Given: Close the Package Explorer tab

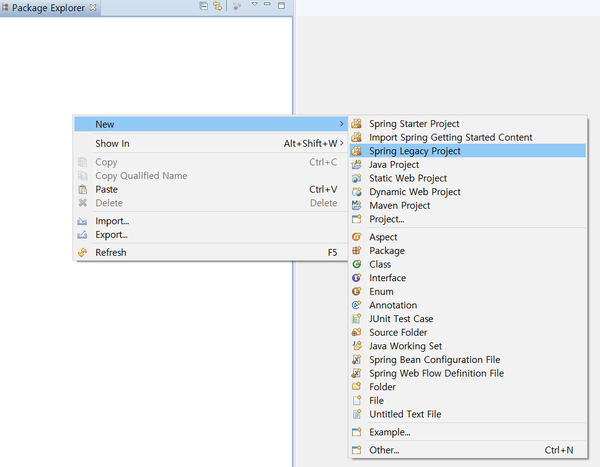Looking at the screenshot, I should coord(93,7).
